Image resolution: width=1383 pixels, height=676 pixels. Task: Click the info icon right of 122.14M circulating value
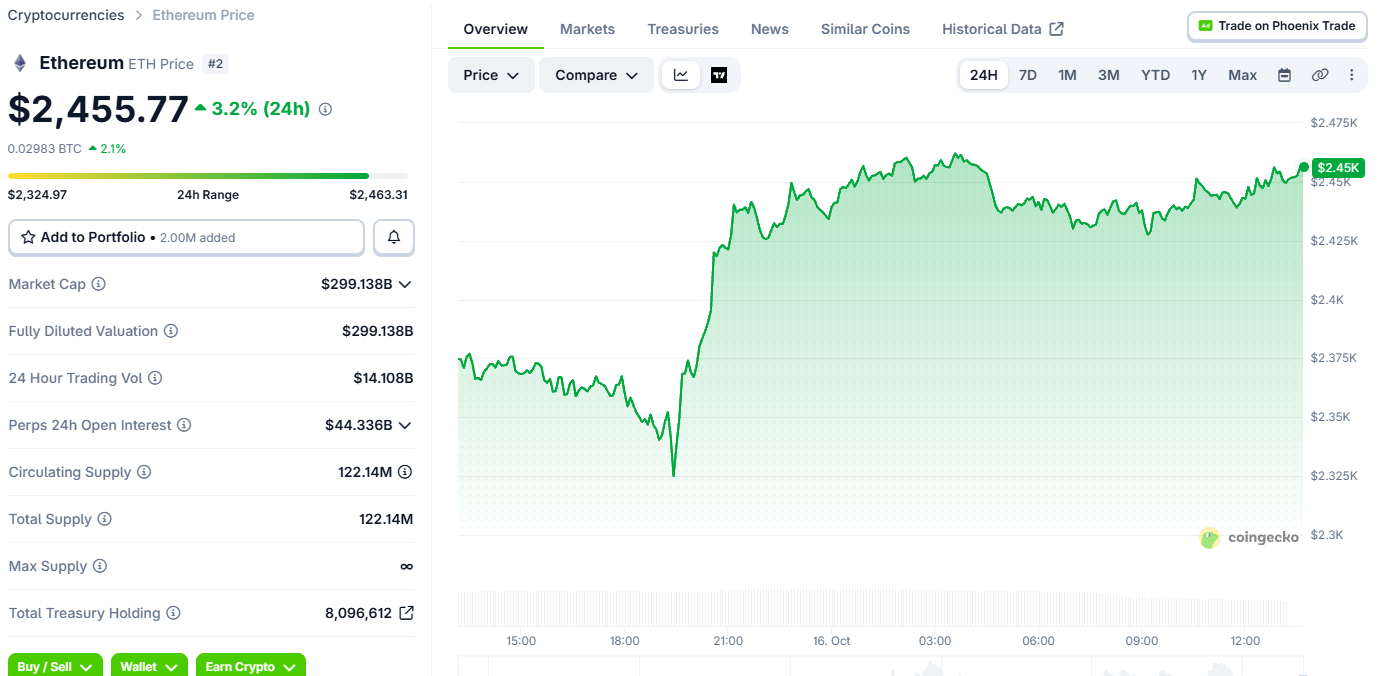pyautogui.click(x=405, y=472)
